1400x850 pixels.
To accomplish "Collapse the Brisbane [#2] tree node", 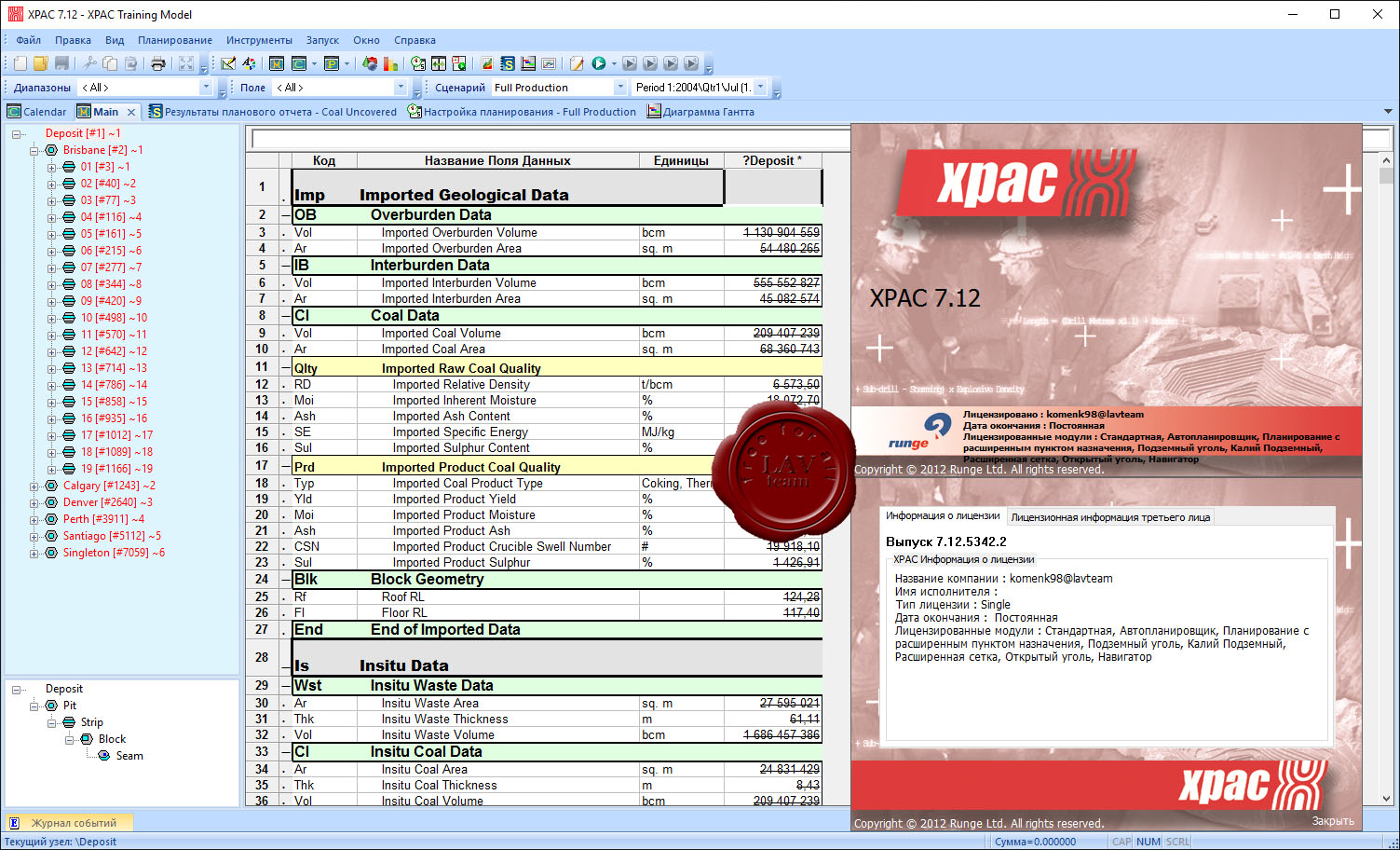I will pos(34,150).
